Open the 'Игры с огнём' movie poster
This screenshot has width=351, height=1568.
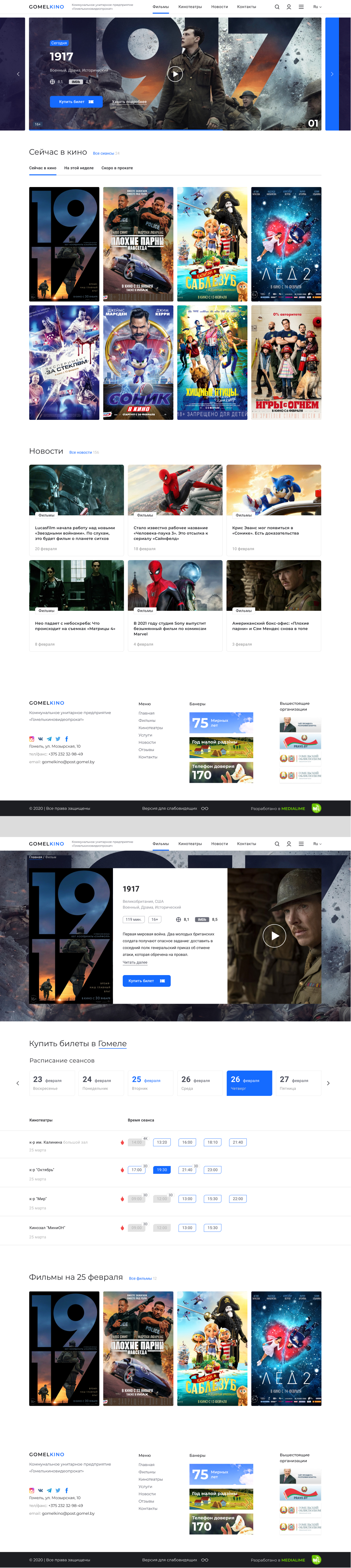pyautogui.click(x=286, y=362)
